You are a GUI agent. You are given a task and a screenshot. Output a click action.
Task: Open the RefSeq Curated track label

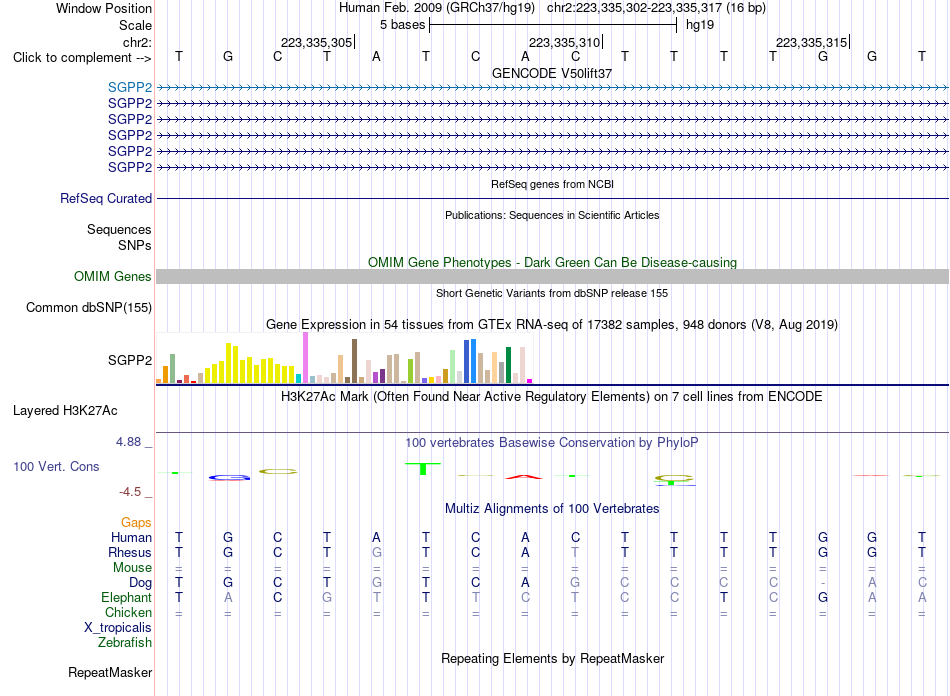106,198
